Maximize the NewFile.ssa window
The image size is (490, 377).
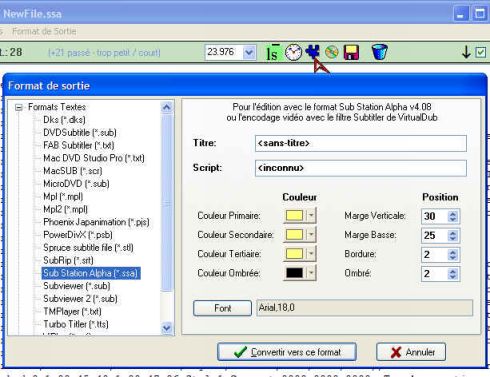480,14
